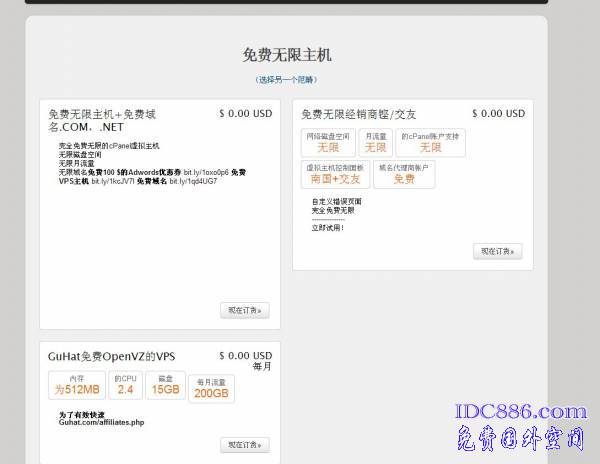
Task: Click the IDC886.com watermark logo
Action: click(520, 412)
